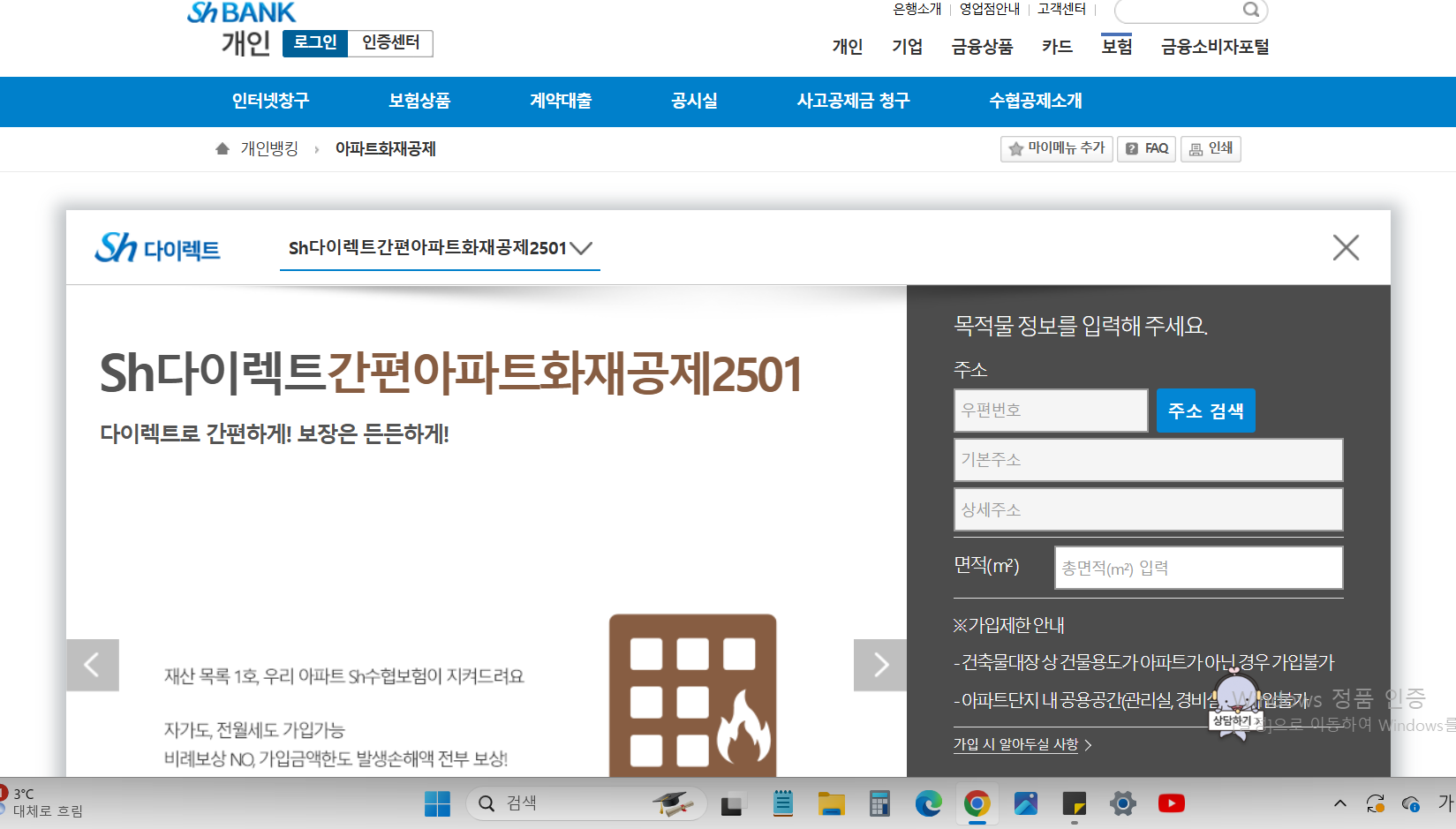Open the 개인 top menu
Screen dimensions: 1456x829
coord(848,47)
